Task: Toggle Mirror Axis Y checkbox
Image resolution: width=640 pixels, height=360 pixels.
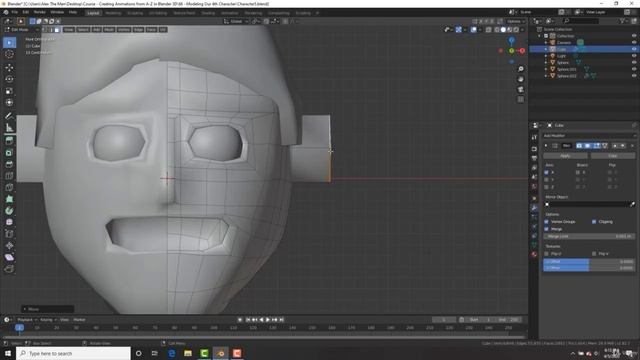Action: point(547,180)
